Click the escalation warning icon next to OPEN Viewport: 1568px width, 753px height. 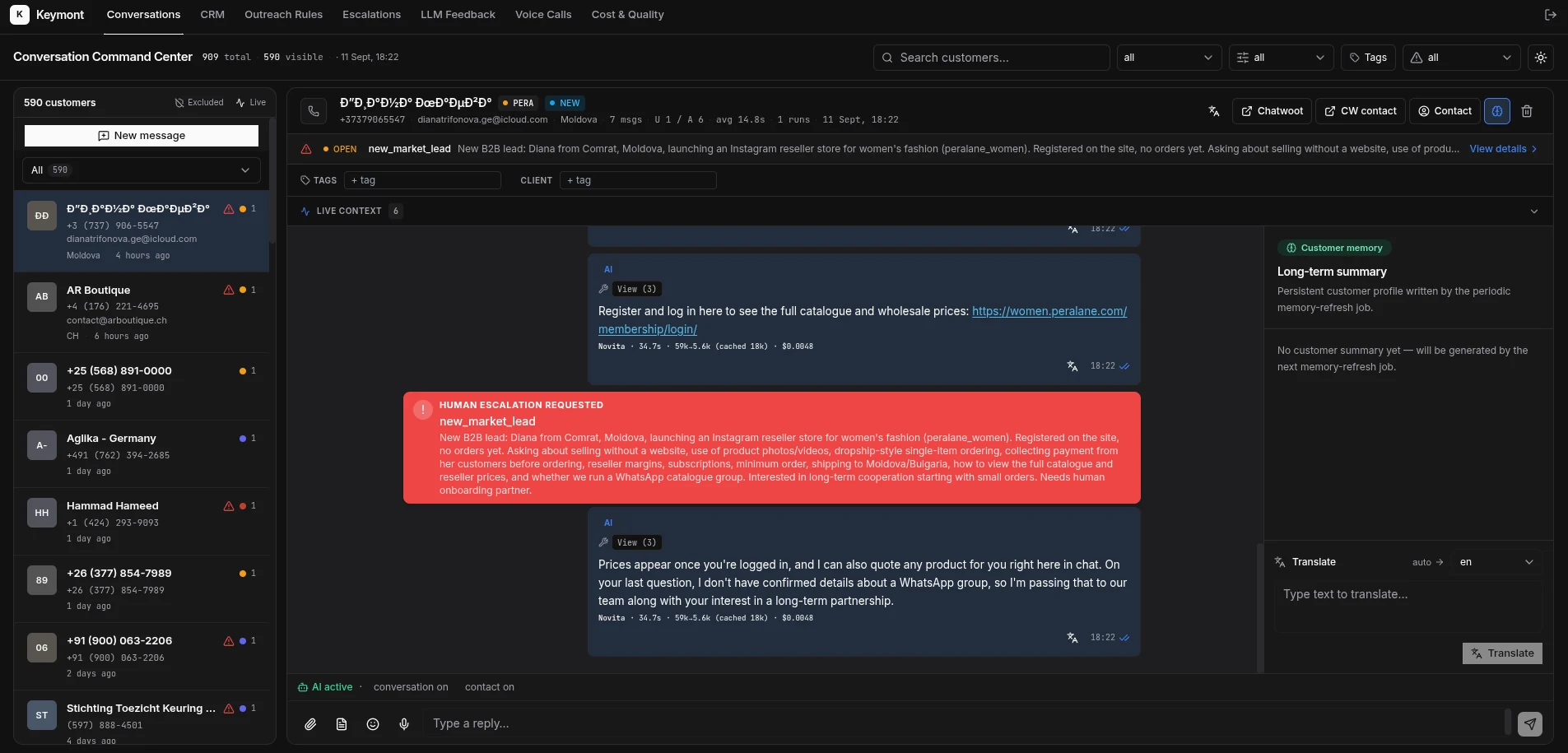pos(306,149)
